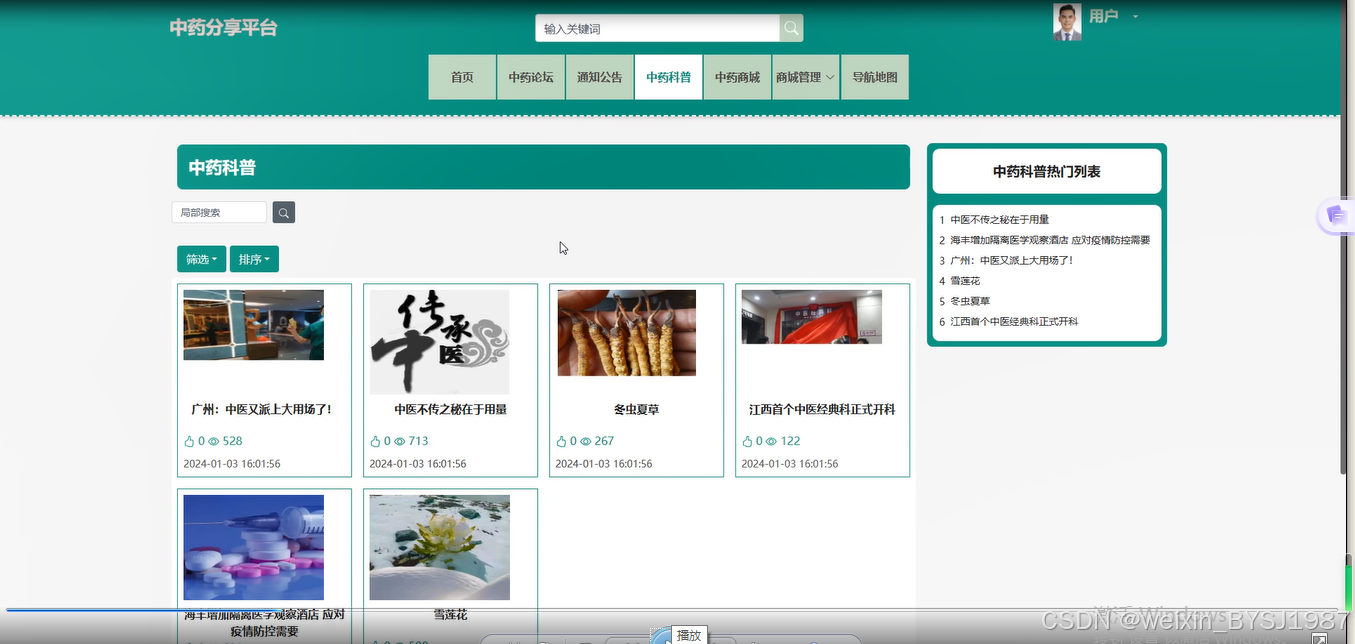Click the date under the 冬虫夏草 card

coord(604,464)
